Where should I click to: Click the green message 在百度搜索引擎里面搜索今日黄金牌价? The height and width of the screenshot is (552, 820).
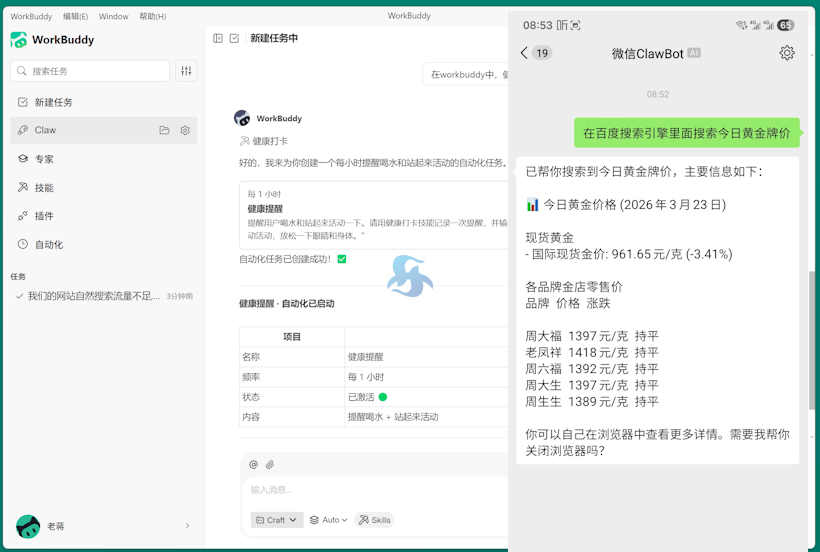687,133
